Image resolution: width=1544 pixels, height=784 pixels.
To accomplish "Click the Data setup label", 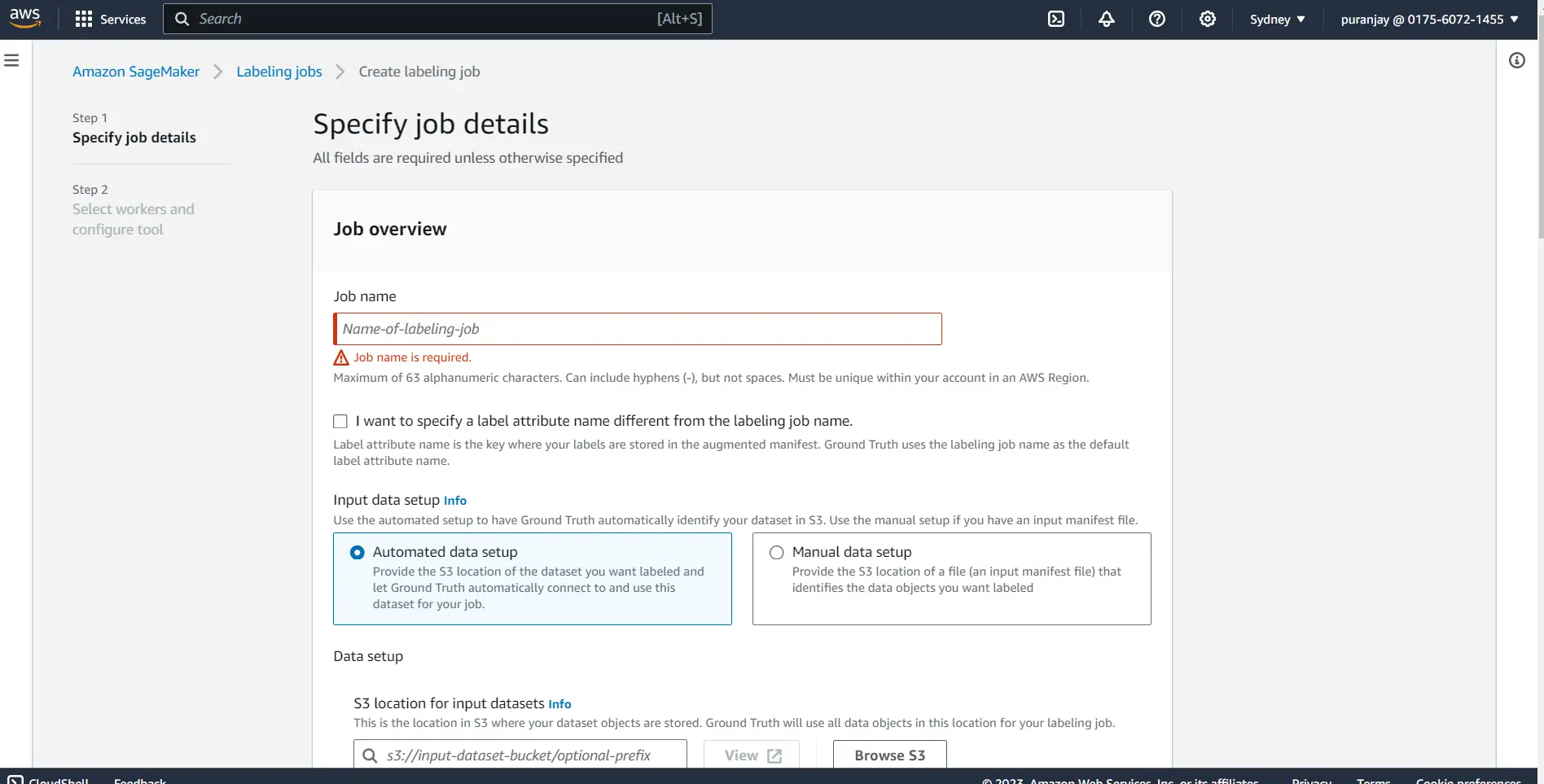I will point(368,656).
